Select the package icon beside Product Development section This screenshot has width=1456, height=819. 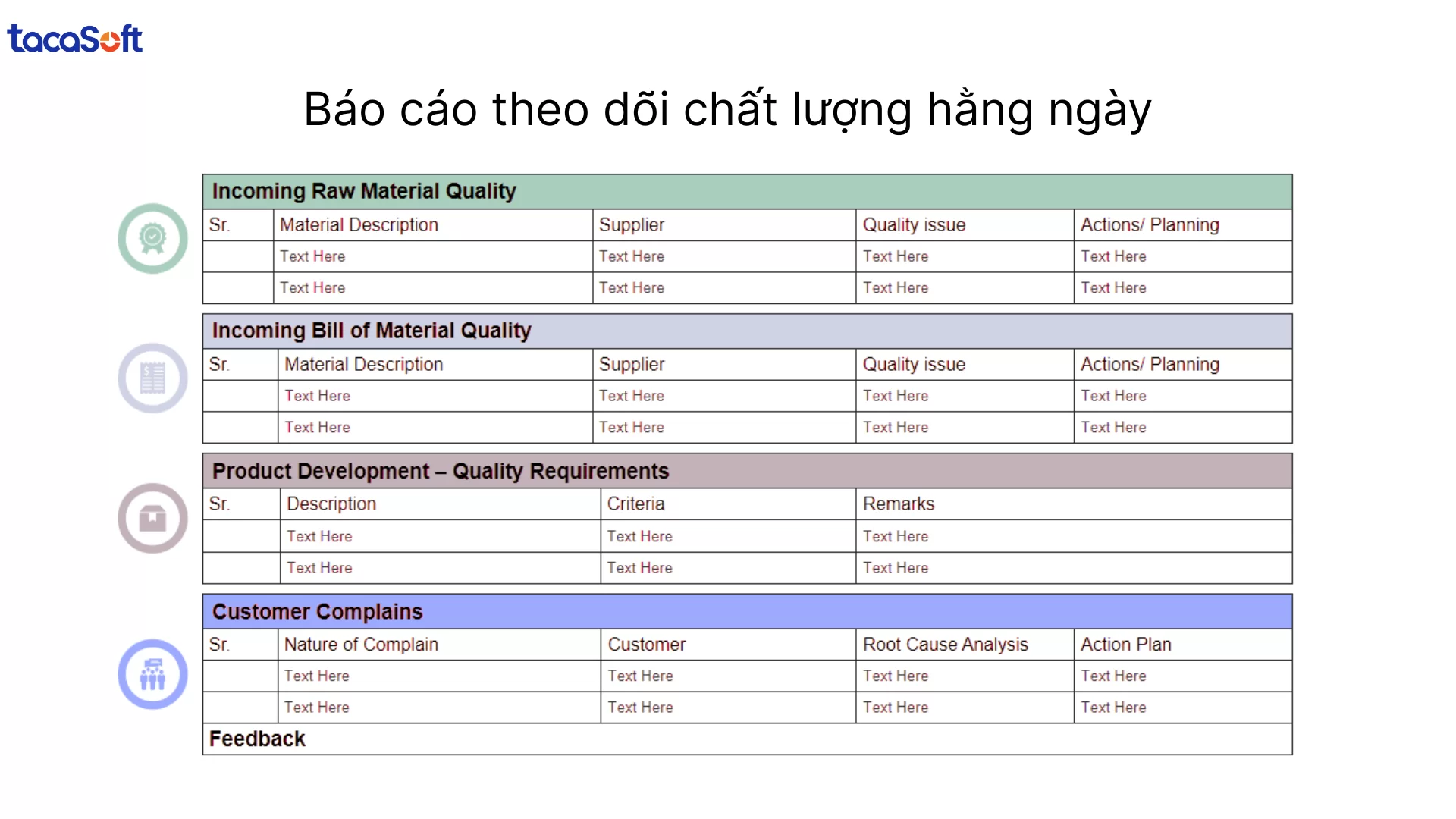point(152,518)
